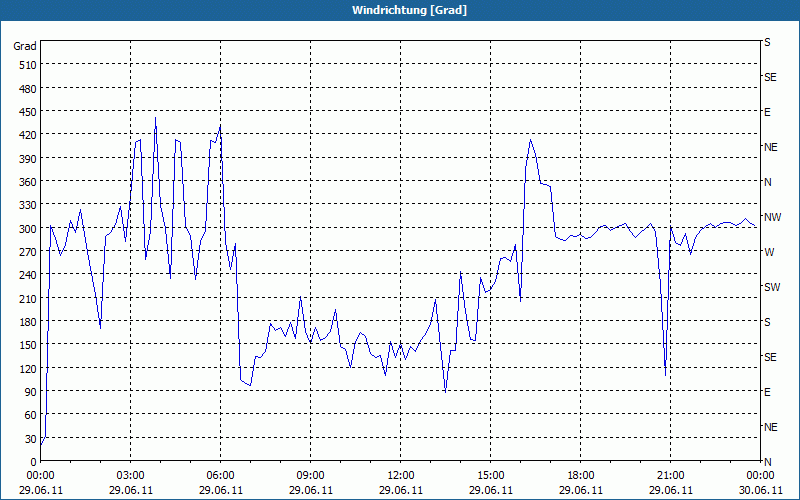Select the N compass label beside the 360 gridline
This screenshot has width=800, height=500.
[x=767, y=182]
